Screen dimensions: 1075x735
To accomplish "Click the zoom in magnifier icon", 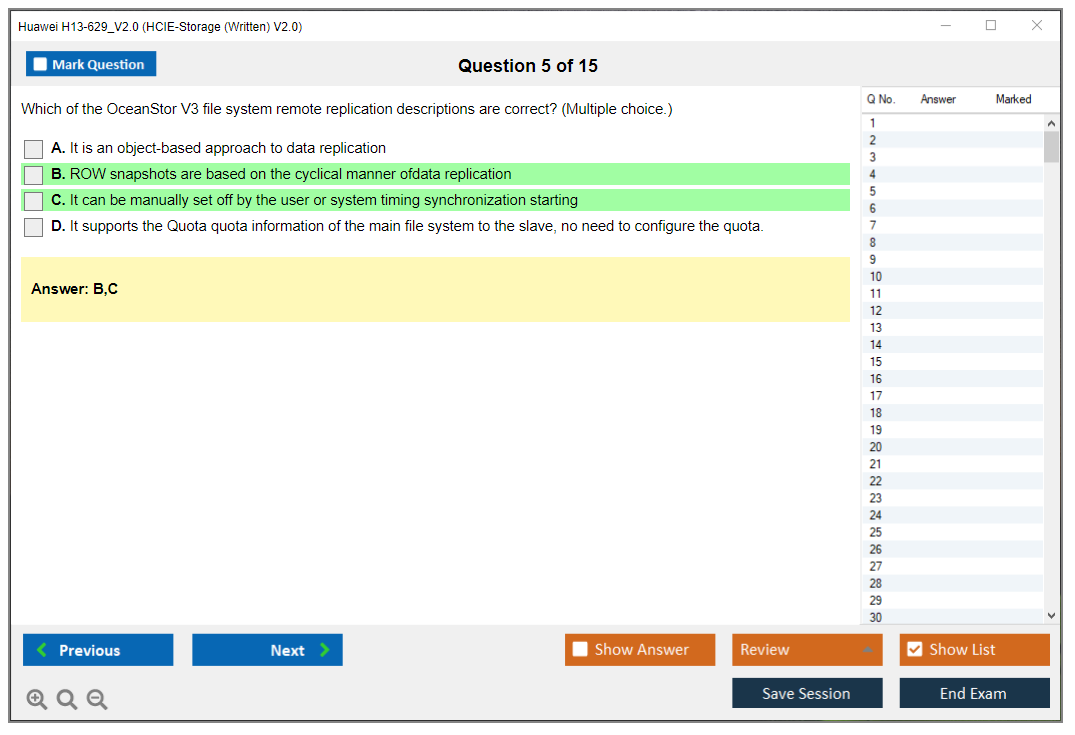I will (x=37, y=700).
